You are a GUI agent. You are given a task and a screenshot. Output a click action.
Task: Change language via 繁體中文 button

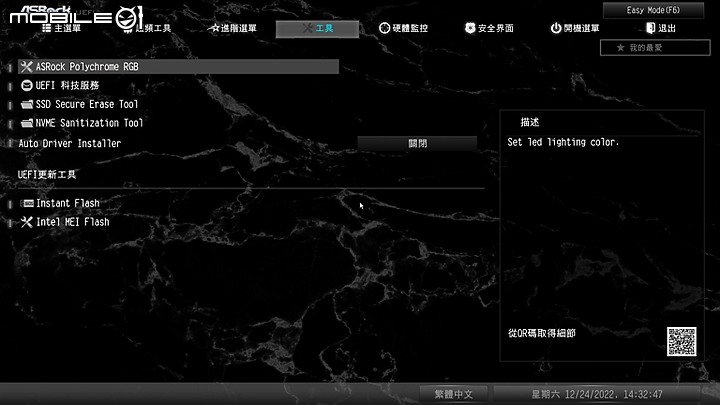coord(454,394)
